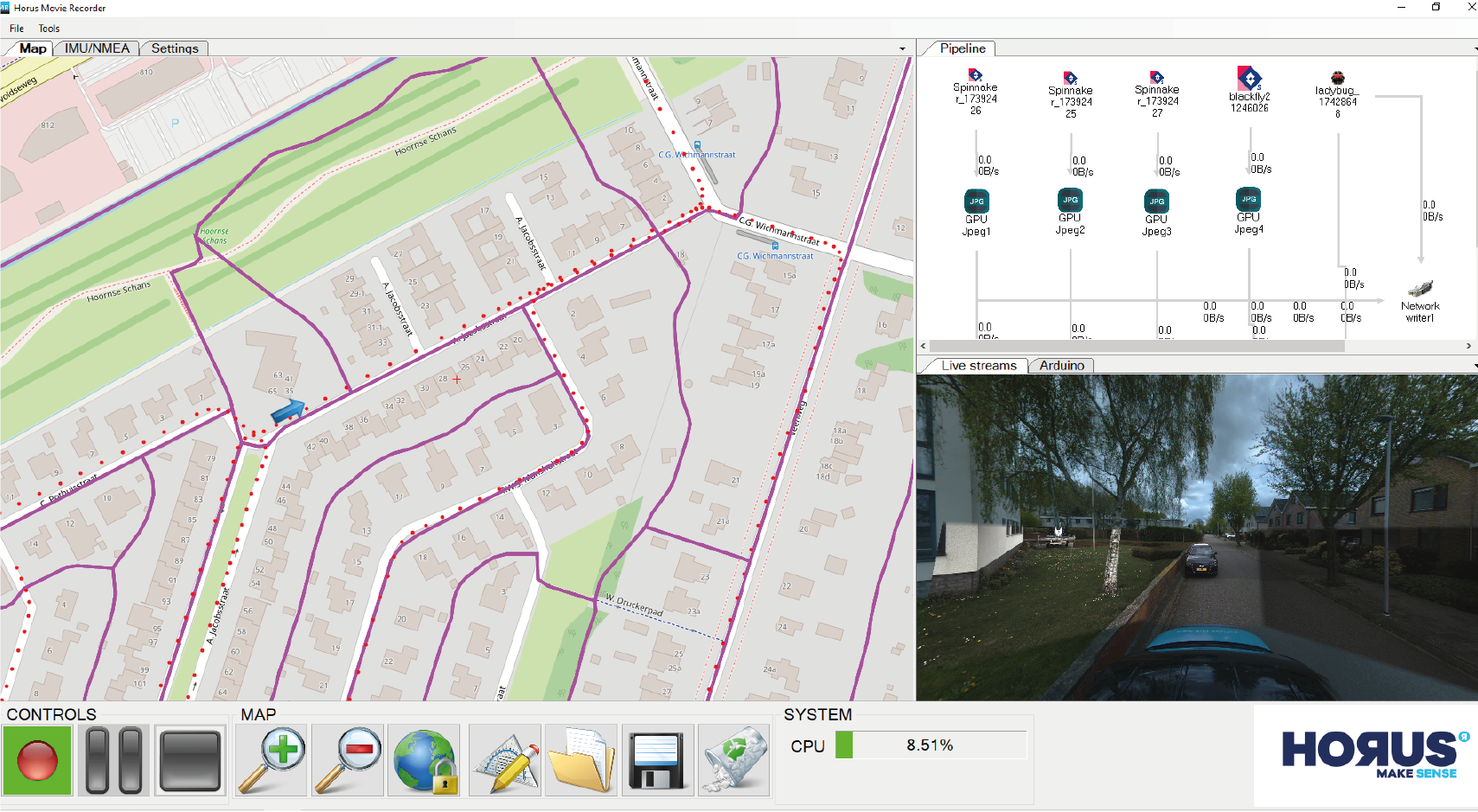Image resolution: width=1478 pixels, height=812 pixels.
Task: Save using the floppy disk icon
Action: 657,760
